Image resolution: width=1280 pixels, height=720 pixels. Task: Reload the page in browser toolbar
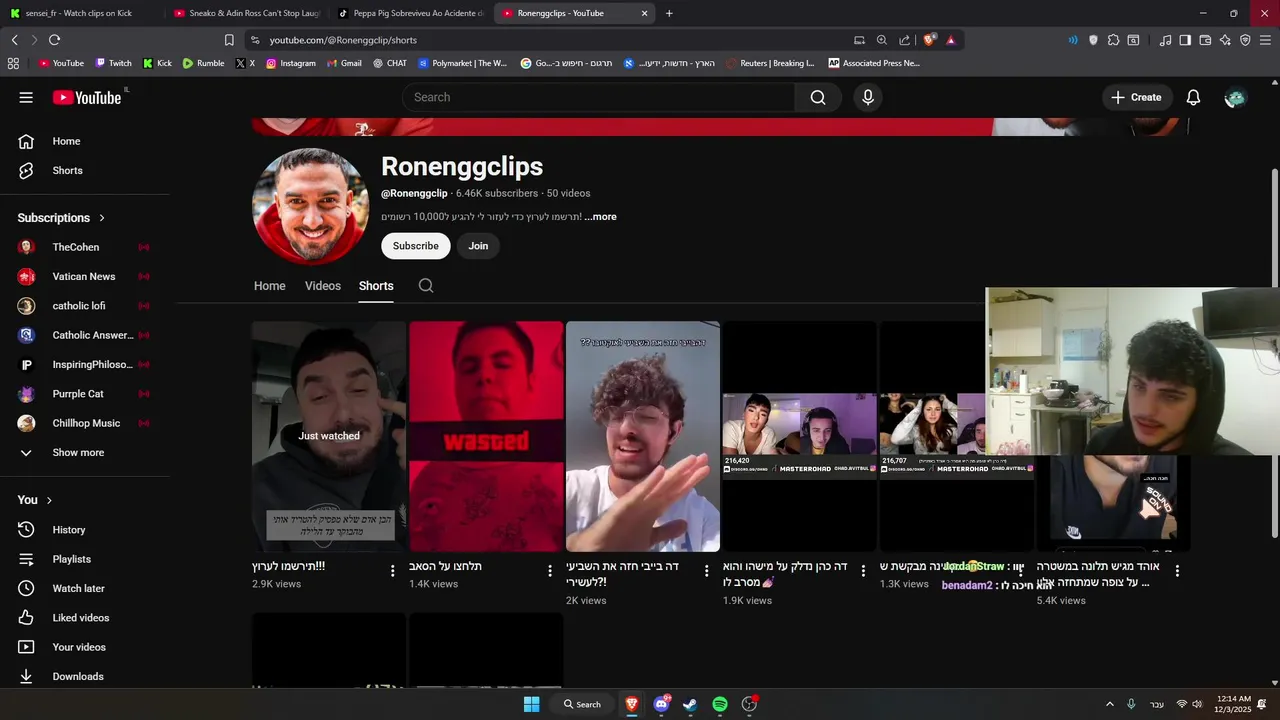click(54, 40)
